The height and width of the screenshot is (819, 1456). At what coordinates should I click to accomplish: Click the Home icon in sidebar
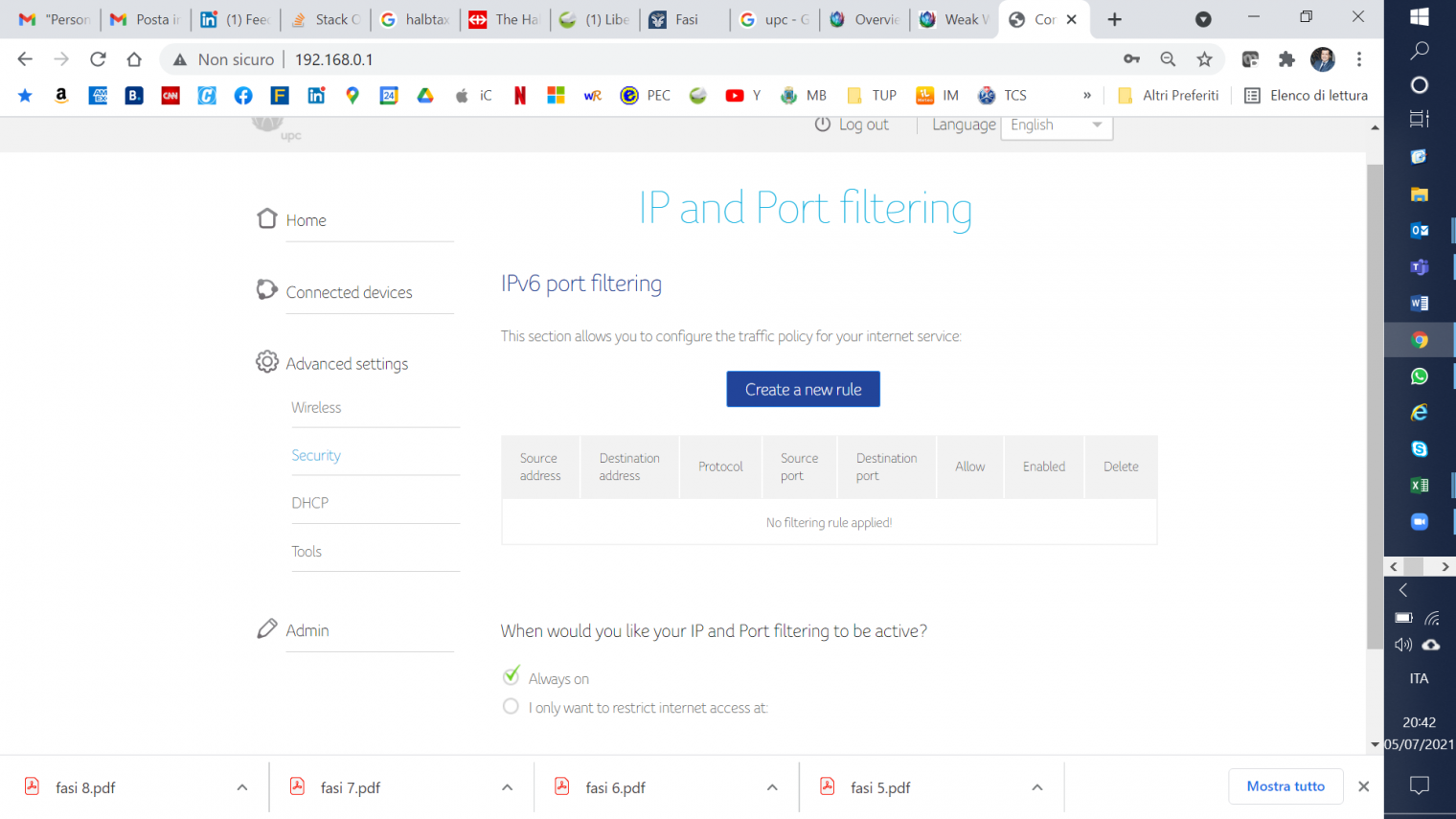[267, 218]
